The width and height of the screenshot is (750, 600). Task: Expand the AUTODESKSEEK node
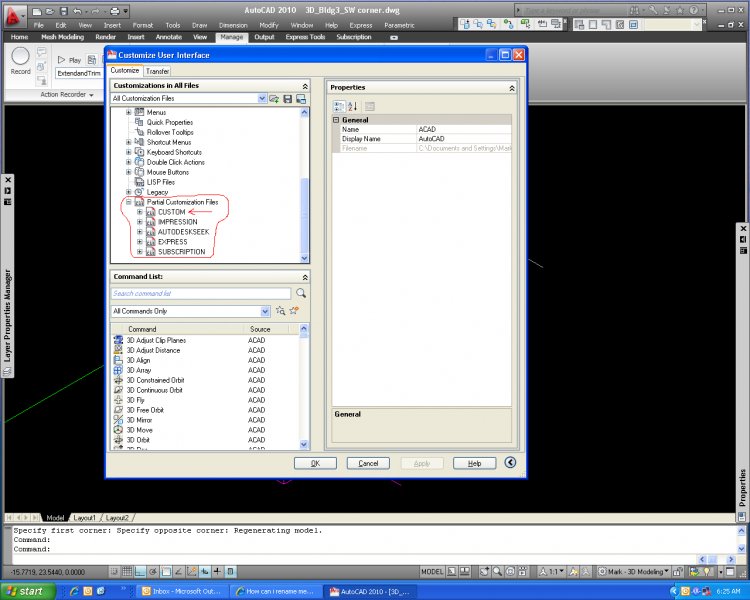pyautogui.click(x=140, y=232)
